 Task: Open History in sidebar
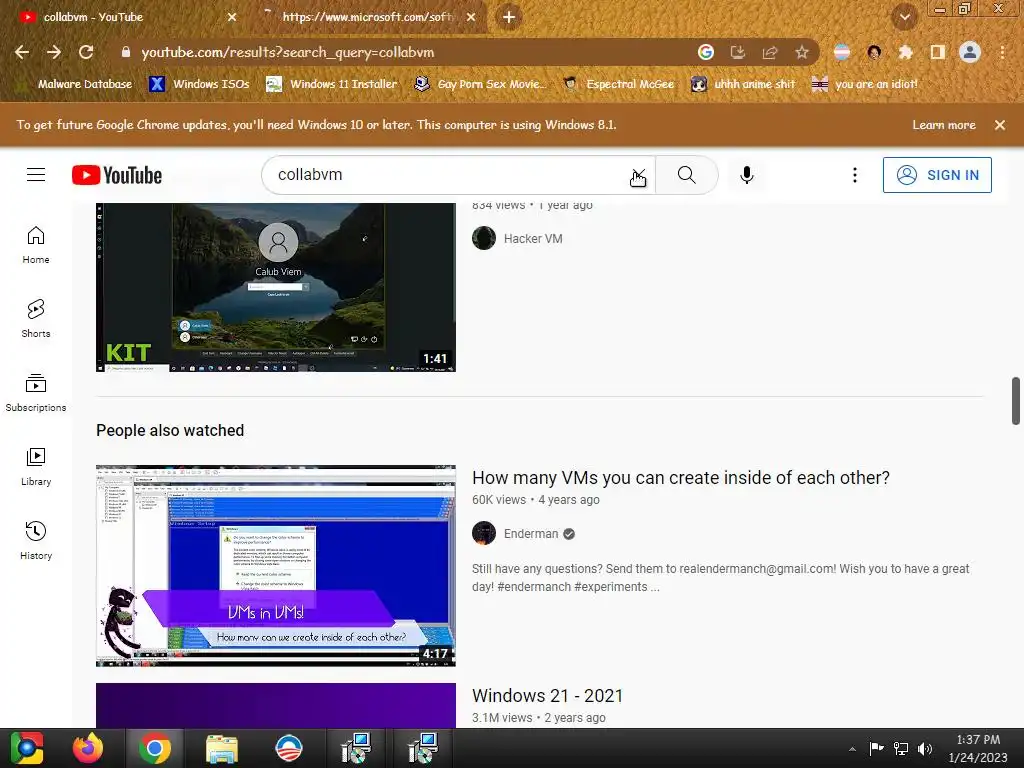(x=36, y=541)
